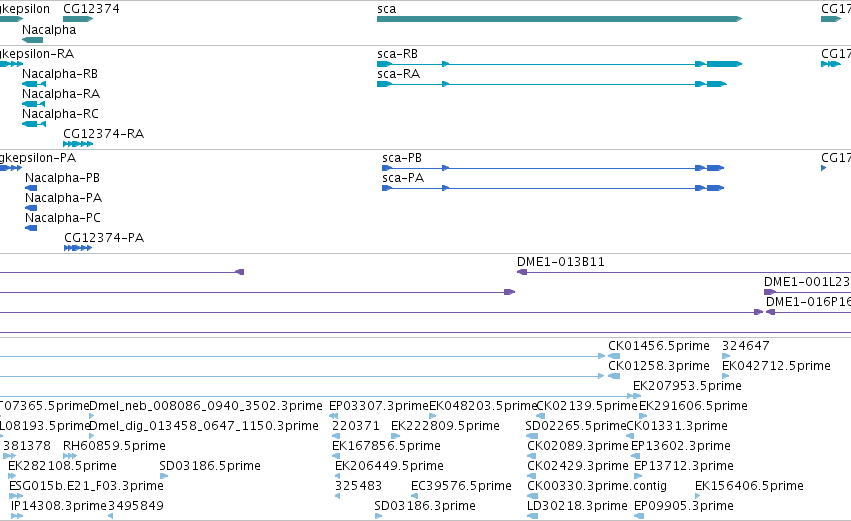
Task: Select the Nacalpha-PA protein label
Action: (63, 198)
